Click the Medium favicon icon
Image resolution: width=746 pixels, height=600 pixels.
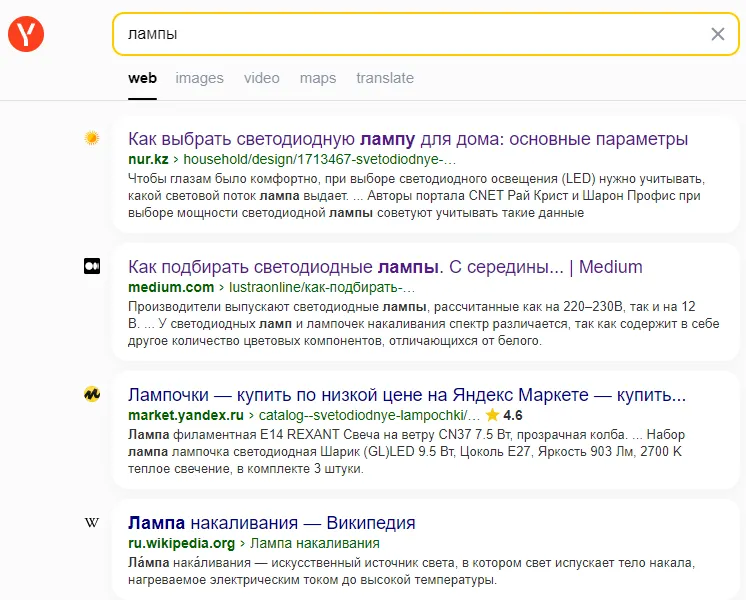pyautogui.click(x=92, y=266)
